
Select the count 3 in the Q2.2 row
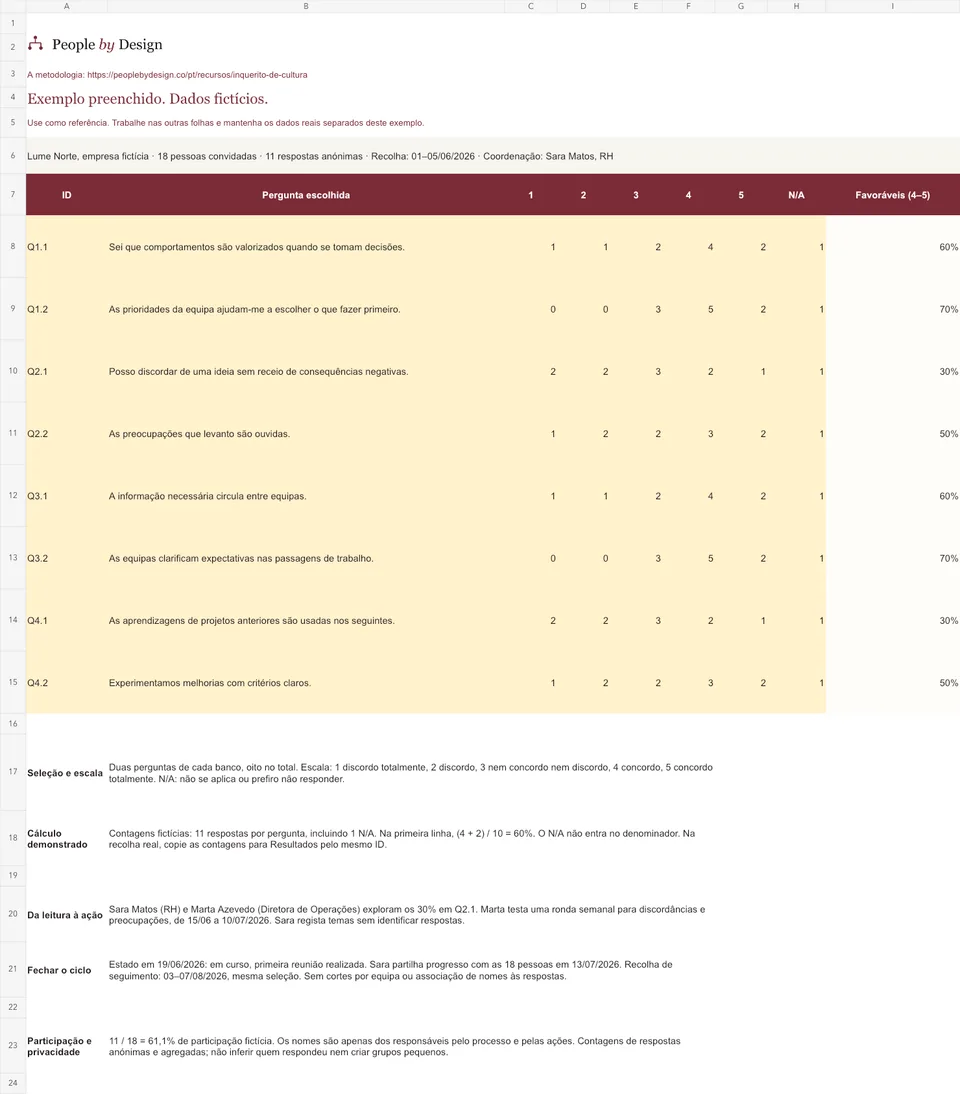710,434
